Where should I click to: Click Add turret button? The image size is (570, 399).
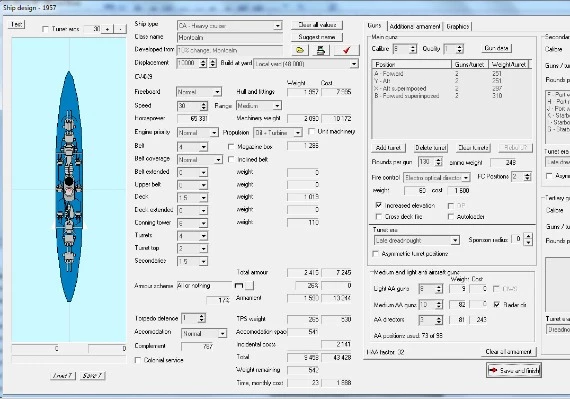coord(388,148)
